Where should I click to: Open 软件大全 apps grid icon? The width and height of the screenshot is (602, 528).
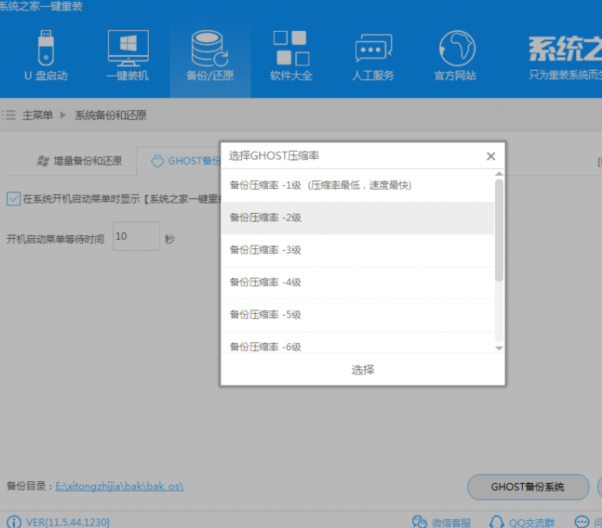291,54
